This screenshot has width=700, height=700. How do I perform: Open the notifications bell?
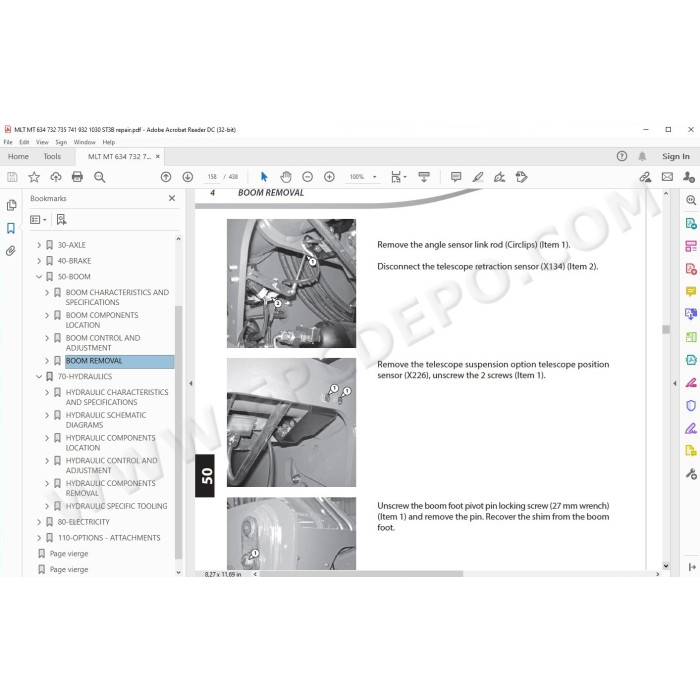tap(642, 156)
